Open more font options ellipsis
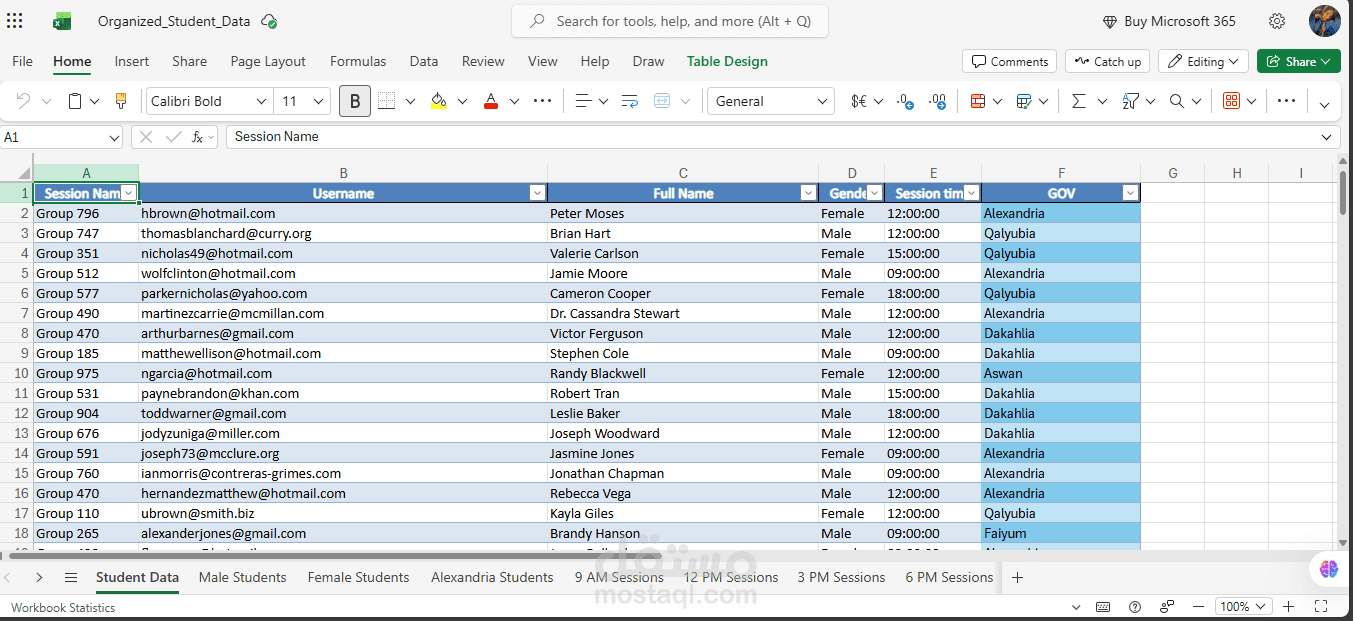This screenshot has width=1353, height=621. (542, 101)
